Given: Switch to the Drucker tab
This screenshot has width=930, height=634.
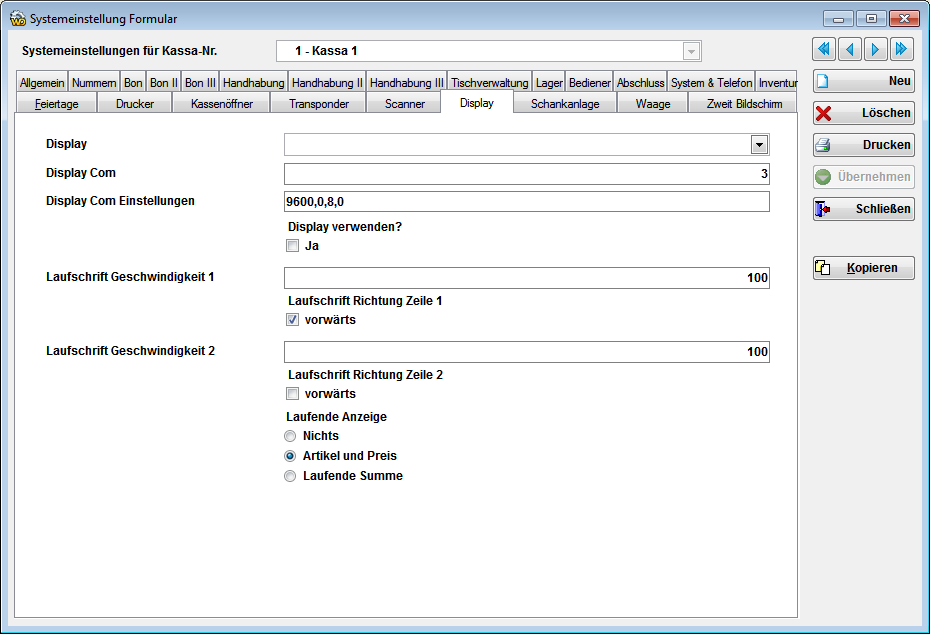Looking at the screenshot, I should 135,104.
